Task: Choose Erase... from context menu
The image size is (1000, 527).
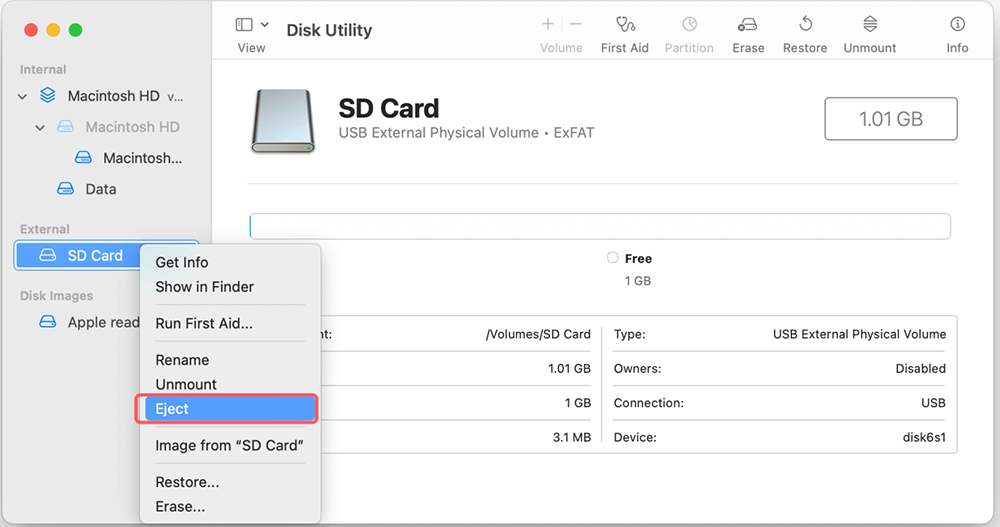Action: 180,506
